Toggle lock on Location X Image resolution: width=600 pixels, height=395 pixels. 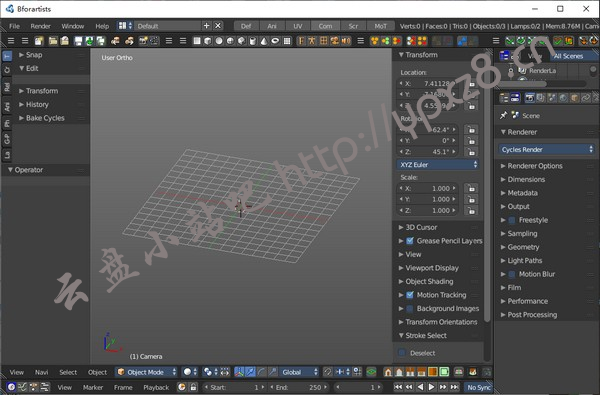point(471,83)
